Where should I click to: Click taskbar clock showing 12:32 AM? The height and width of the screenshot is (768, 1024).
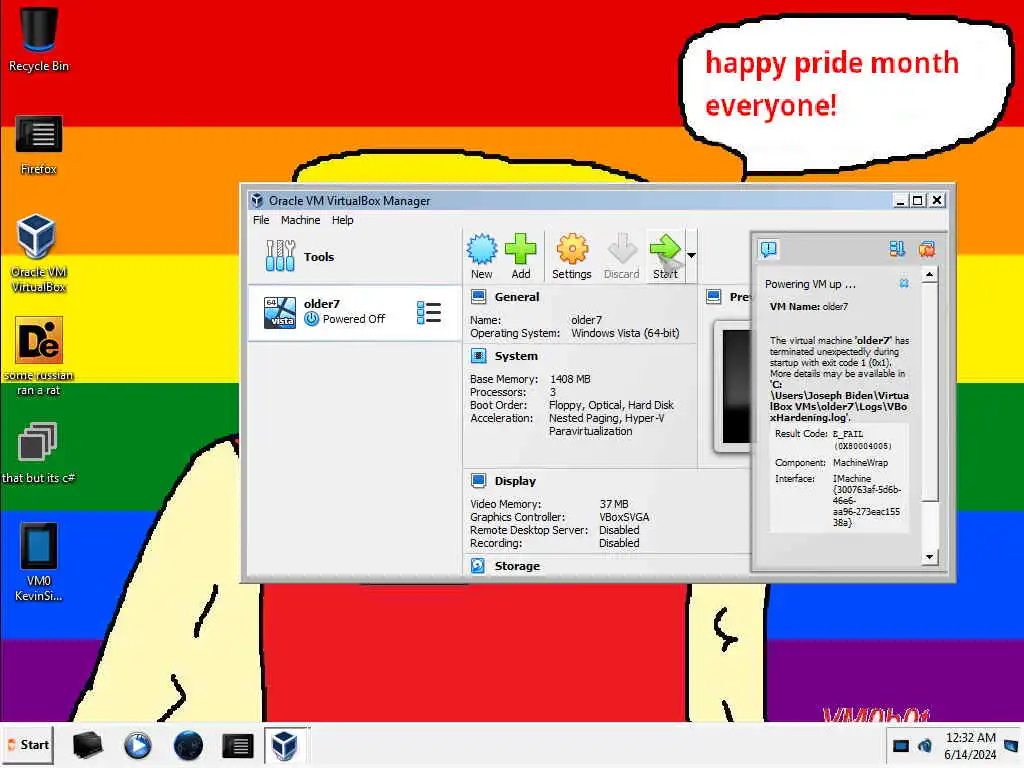(x=970, y=746)
